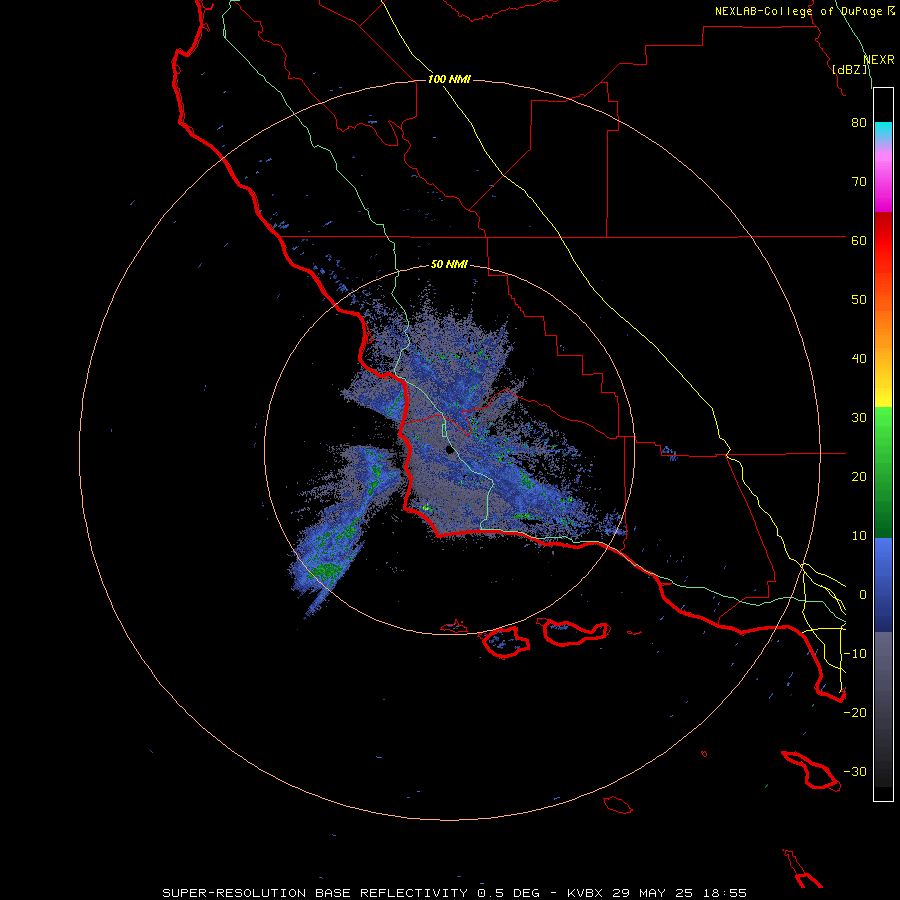Select the 10 value on dBZ scale
The height and width of the screenshot is (900, 900).
pyautogui.click(x=859, y=536)
